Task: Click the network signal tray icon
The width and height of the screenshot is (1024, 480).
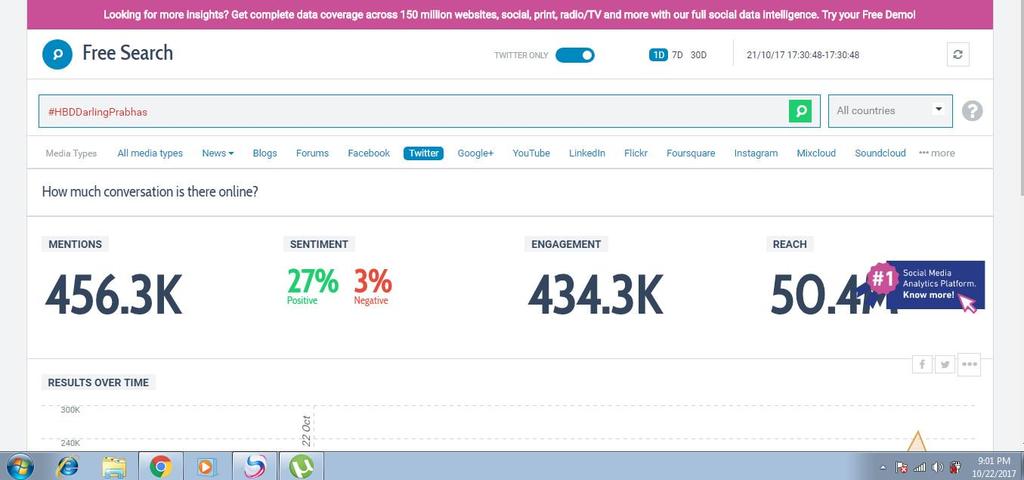Action: click(x=920, y=467)
